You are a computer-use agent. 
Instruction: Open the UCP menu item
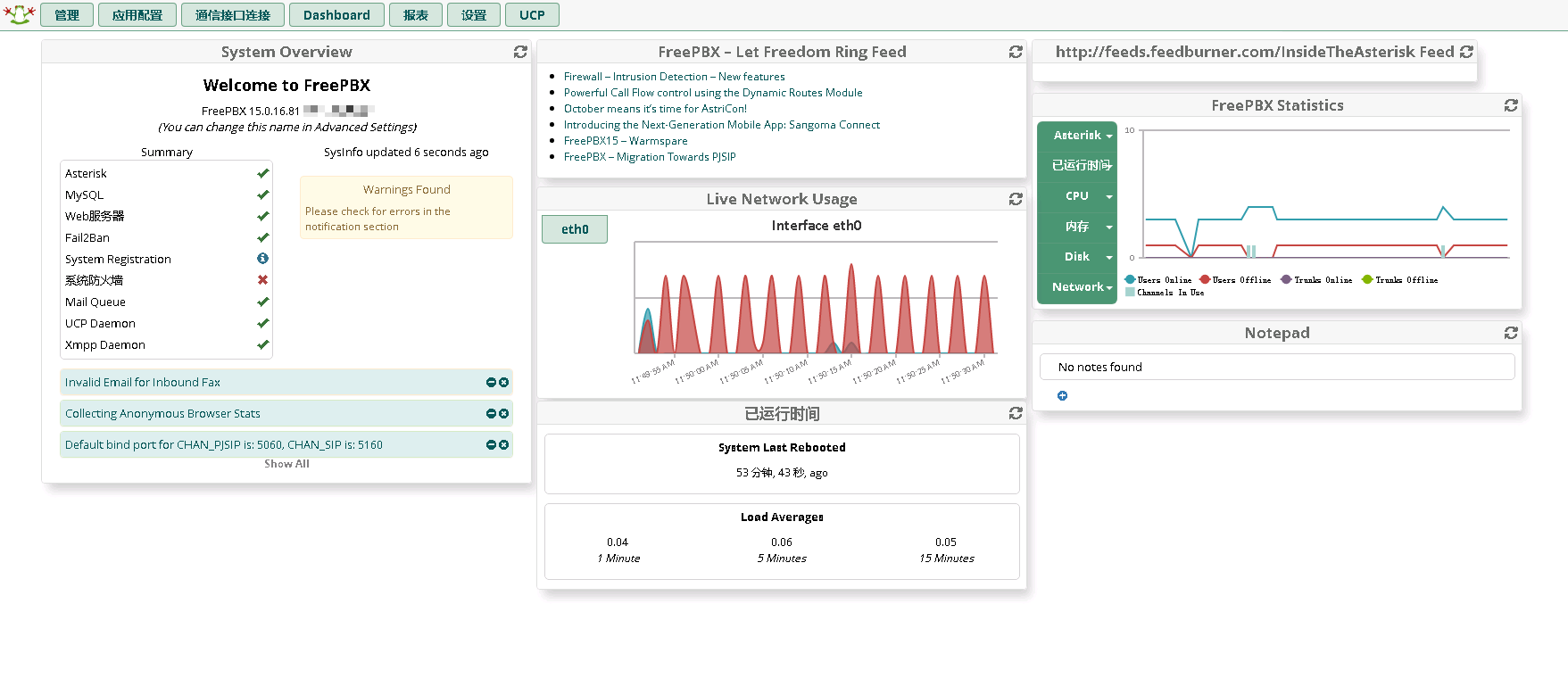pyautogui.click(x=532, y=15)
